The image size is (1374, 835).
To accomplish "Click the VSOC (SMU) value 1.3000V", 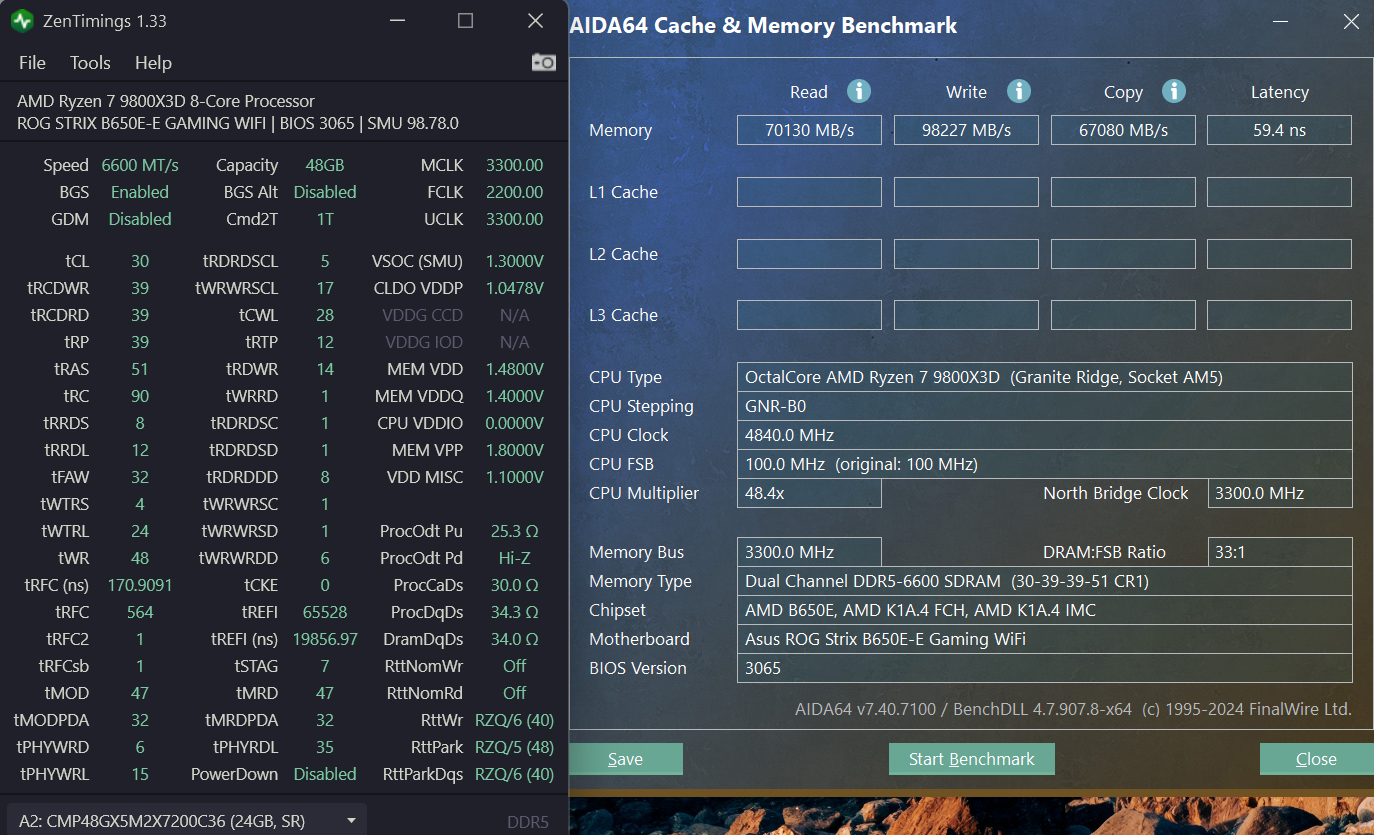I will (514, 261).
